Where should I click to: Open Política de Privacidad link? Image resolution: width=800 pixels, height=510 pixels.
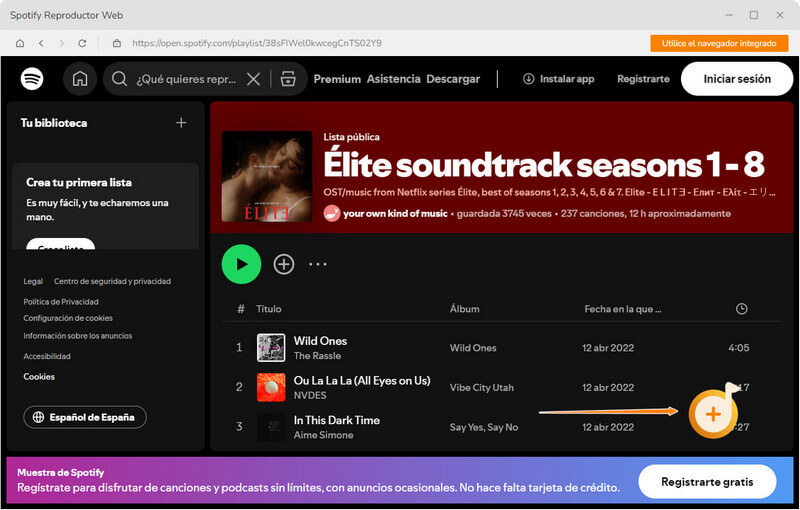[61, 302]
